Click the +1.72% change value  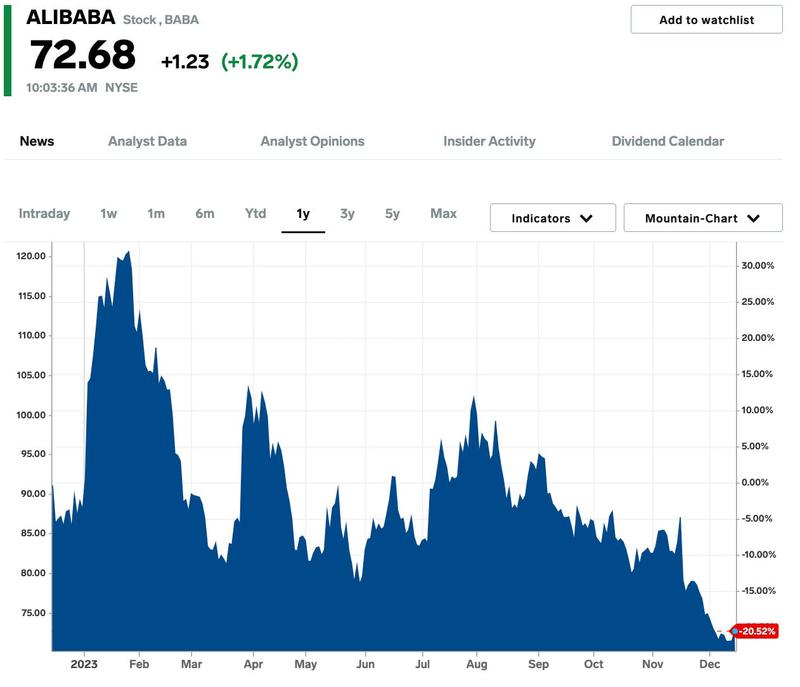coord(260,62)
